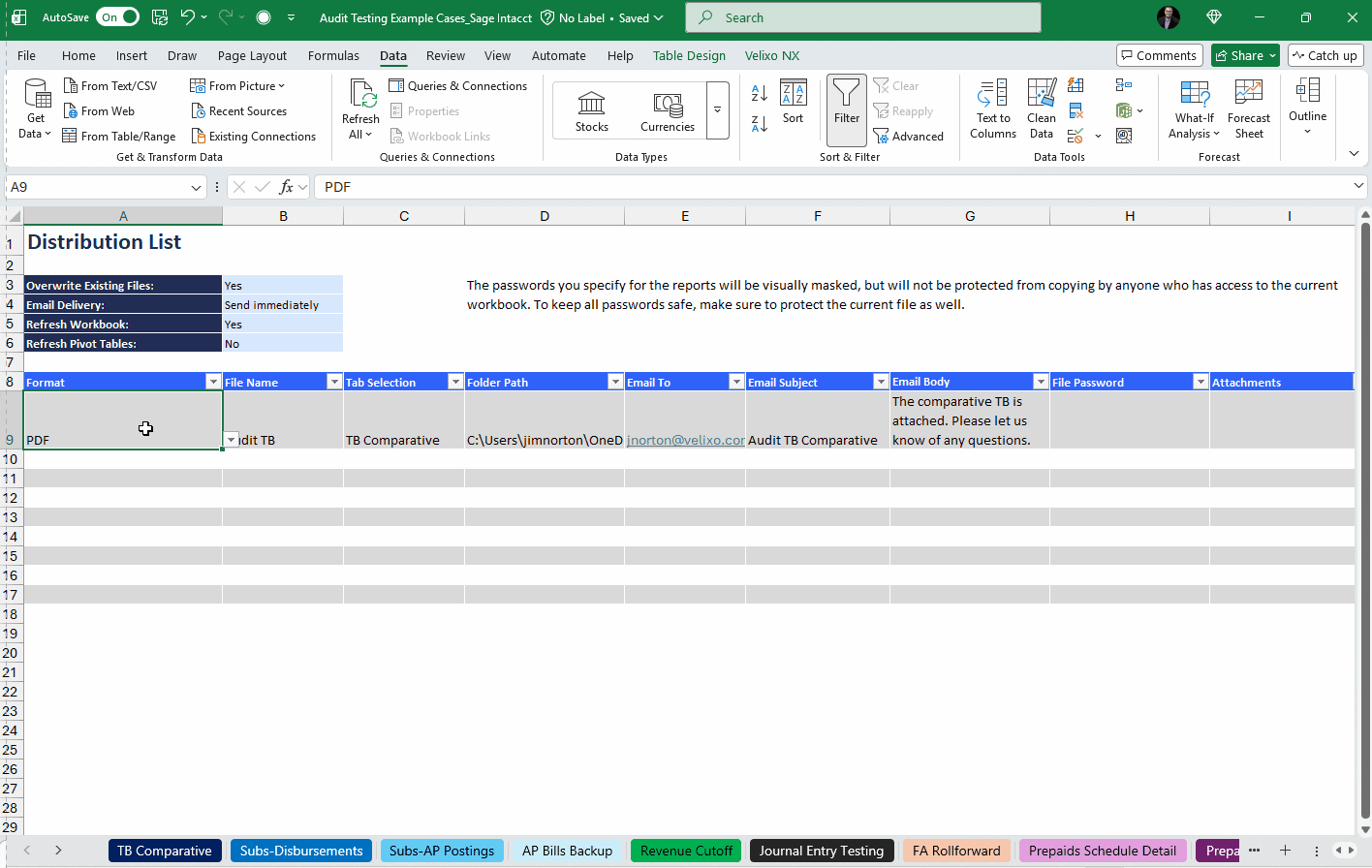Viewport: 1372px width, 868px height.
Task: Open the Email To column filter dropdown
Action: 736,381
